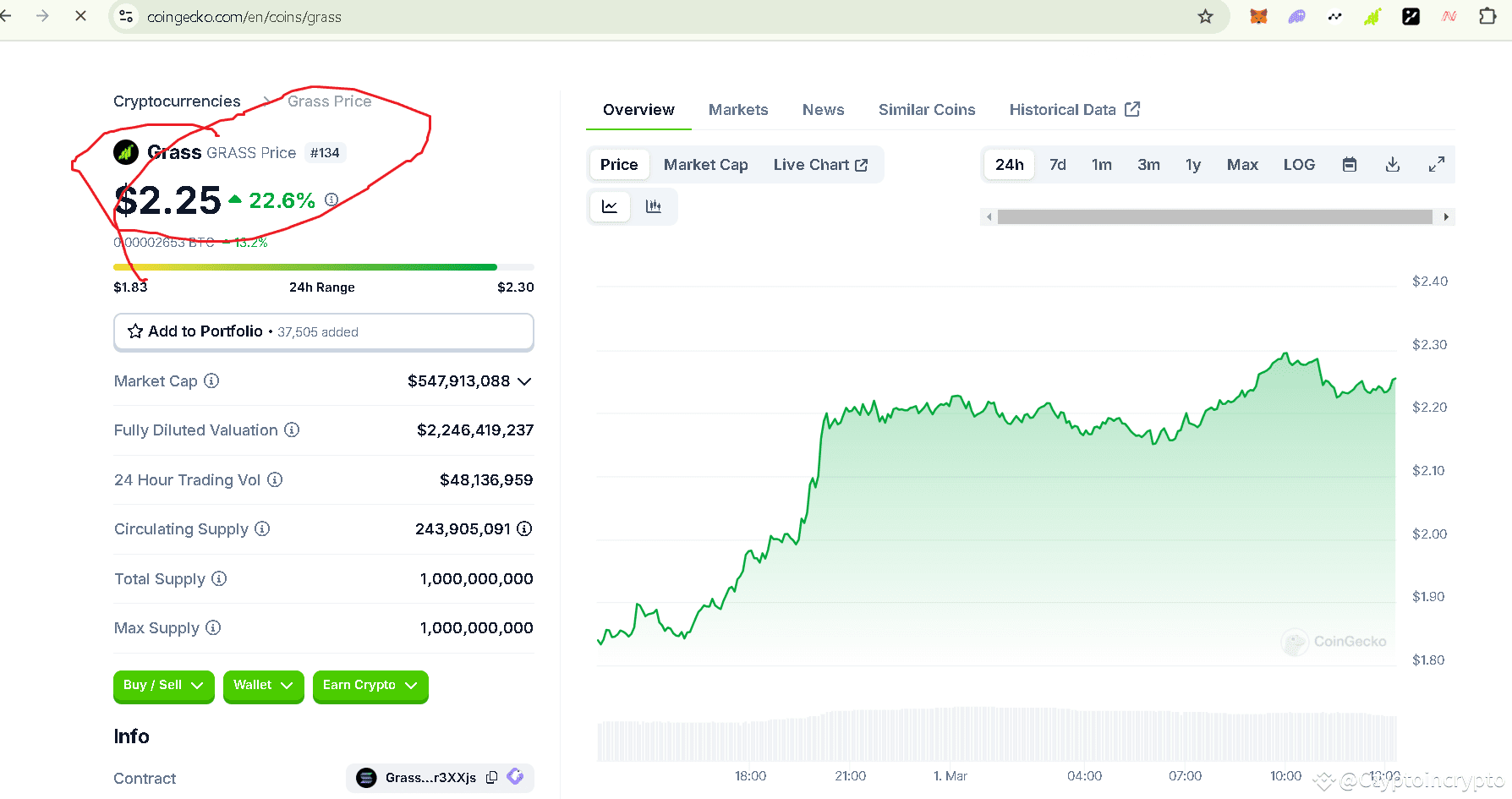Click the Grass coin logo
The width and height of the screenshot is (1512, 799).
pyautogui.click(x=126, y=152)
